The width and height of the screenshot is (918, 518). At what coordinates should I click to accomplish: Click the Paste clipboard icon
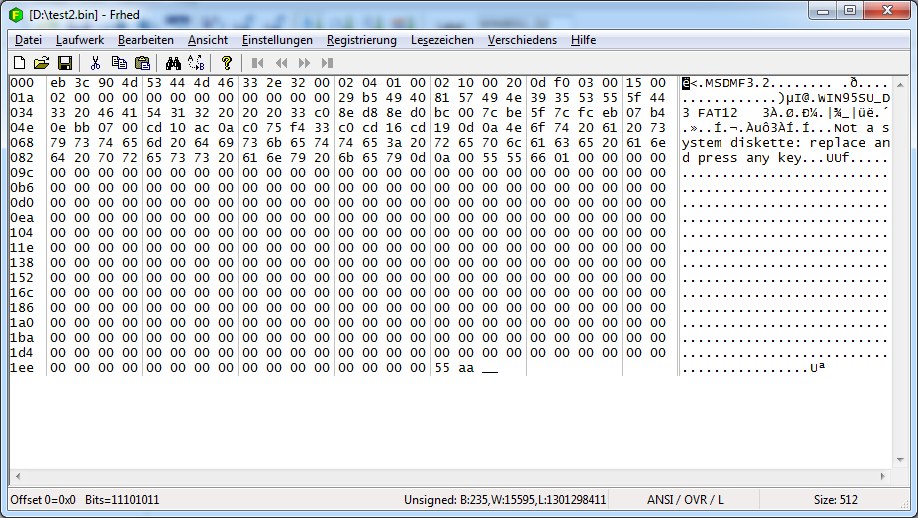tap(142, 62)
